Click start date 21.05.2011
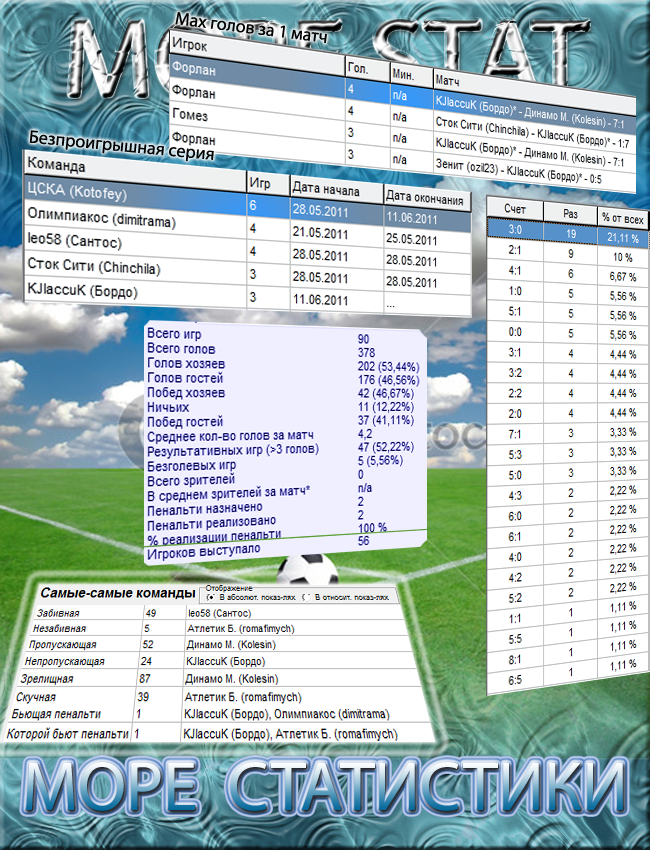The width and height of the screenshot is (650, 850). (x=320, y=234)
